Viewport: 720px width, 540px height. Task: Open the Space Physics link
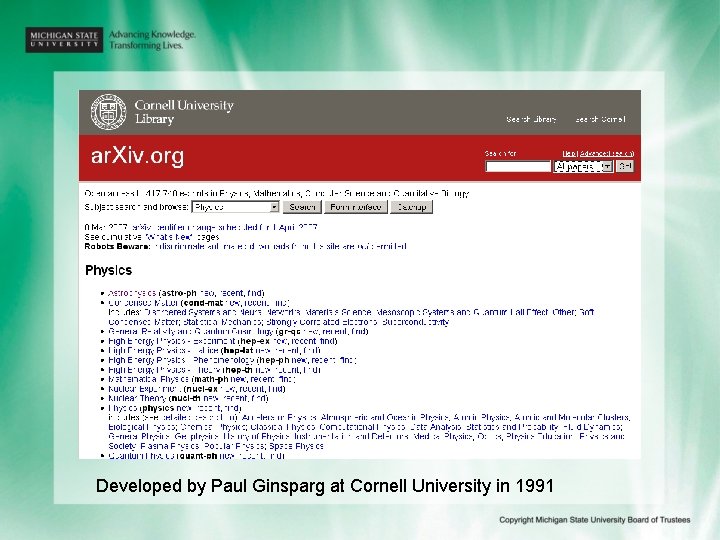[297, 446]
